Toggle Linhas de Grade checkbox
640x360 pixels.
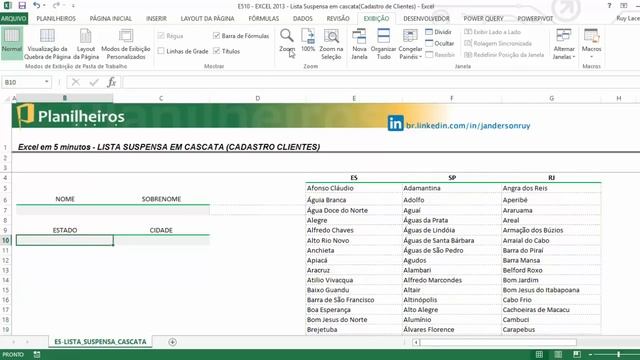pyautogui.click(x=161, y=51)
